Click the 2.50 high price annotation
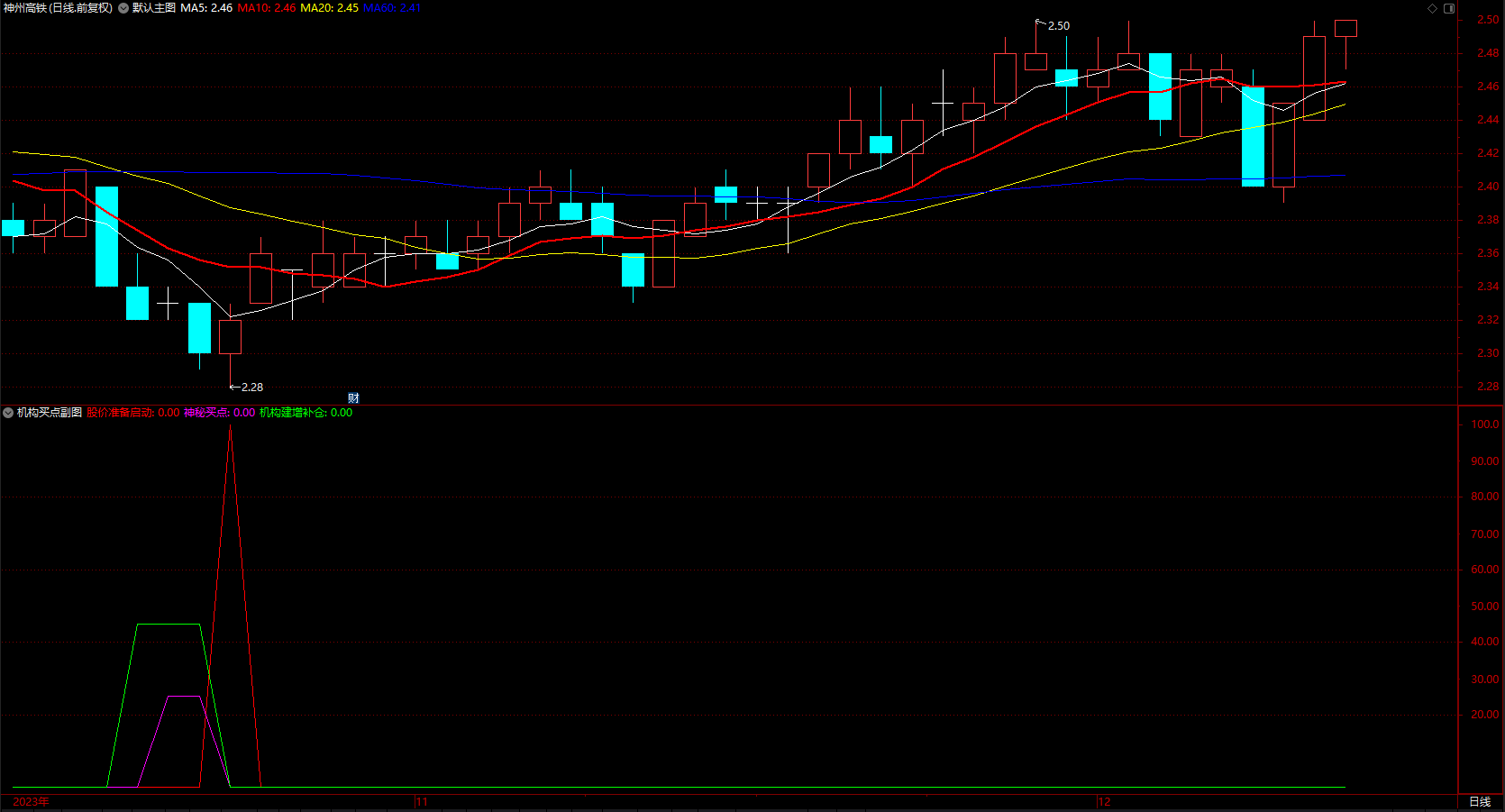1505x812 pixels. tap(1059, 26)
